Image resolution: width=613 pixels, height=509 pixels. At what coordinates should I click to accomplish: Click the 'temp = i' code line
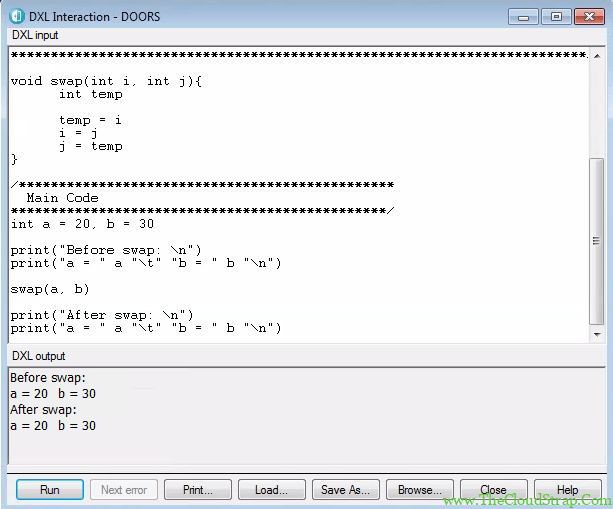90,120
